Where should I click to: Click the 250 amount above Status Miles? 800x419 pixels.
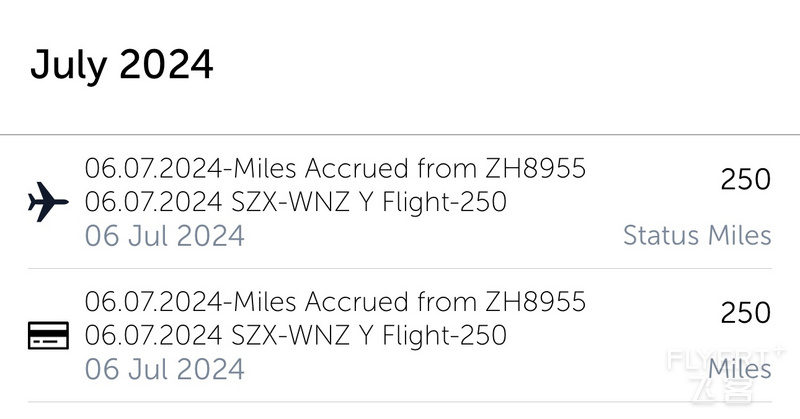(x=745, y=179)
